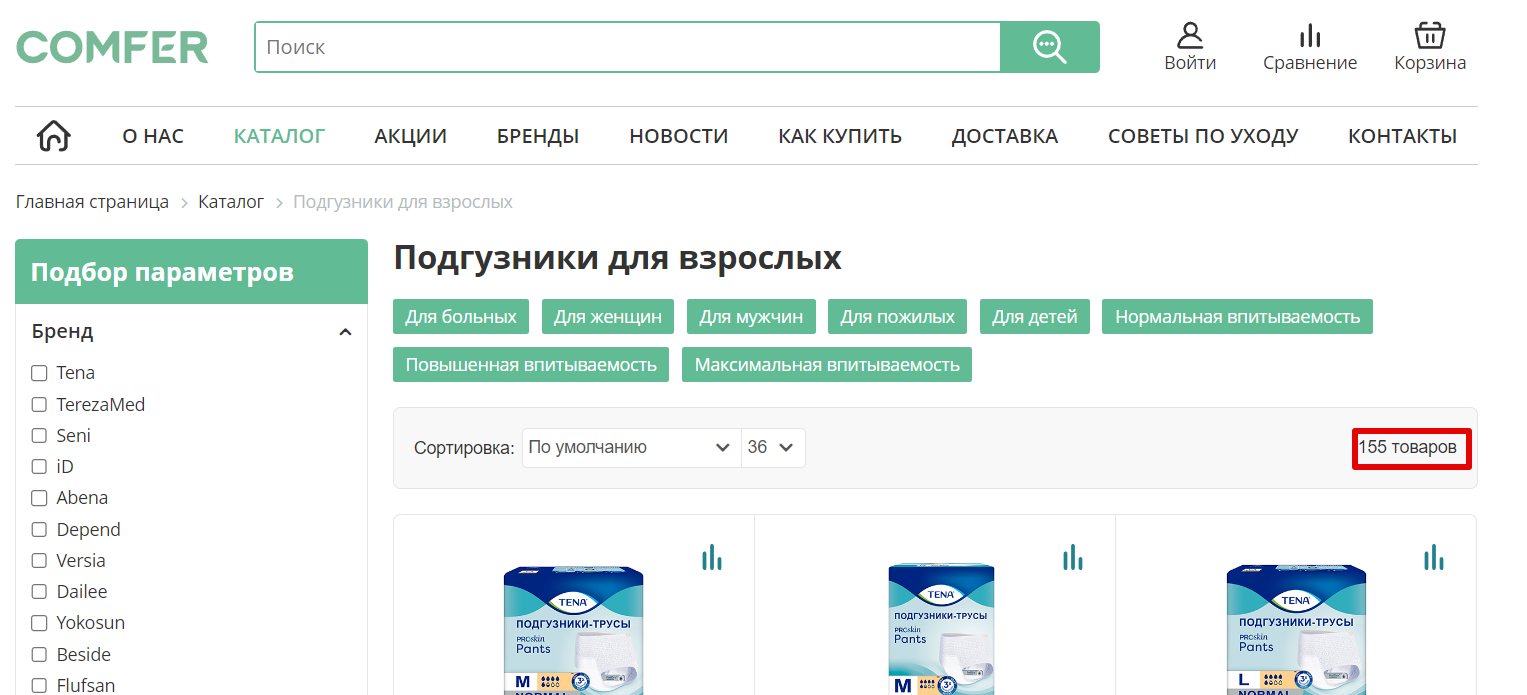The height and width of the screenshot is (695, 1527).
Task: Go to Главная страница breadcrumb
Action: 92,202
